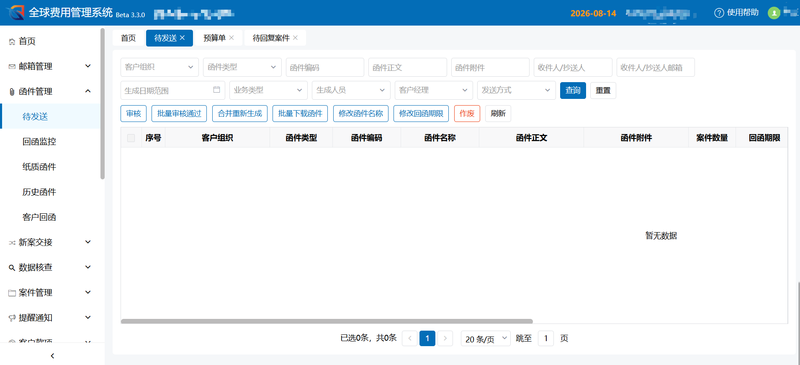Screen dimensions: 800x365
Task: Click the 回函期限 column header
Action: coord(764,138)
